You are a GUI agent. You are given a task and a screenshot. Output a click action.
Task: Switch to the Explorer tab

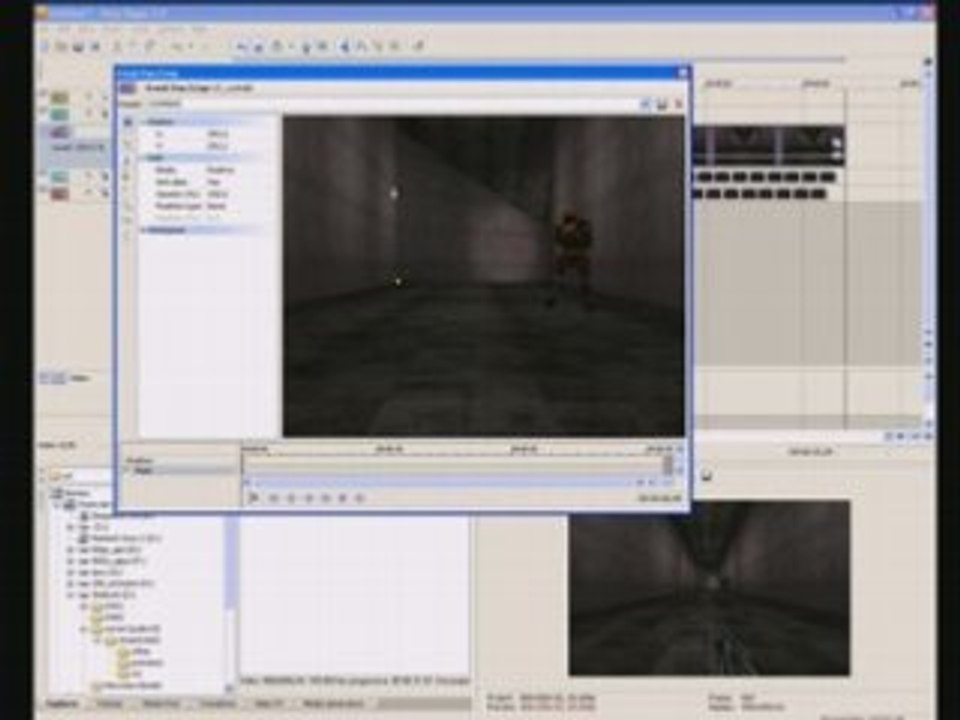[x=62, y=703]
